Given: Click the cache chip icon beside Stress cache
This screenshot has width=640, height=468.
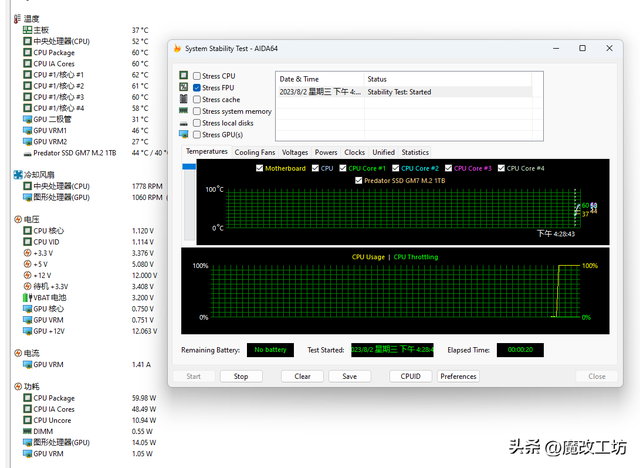Looking at the screenshot, I should coord(184,99).
